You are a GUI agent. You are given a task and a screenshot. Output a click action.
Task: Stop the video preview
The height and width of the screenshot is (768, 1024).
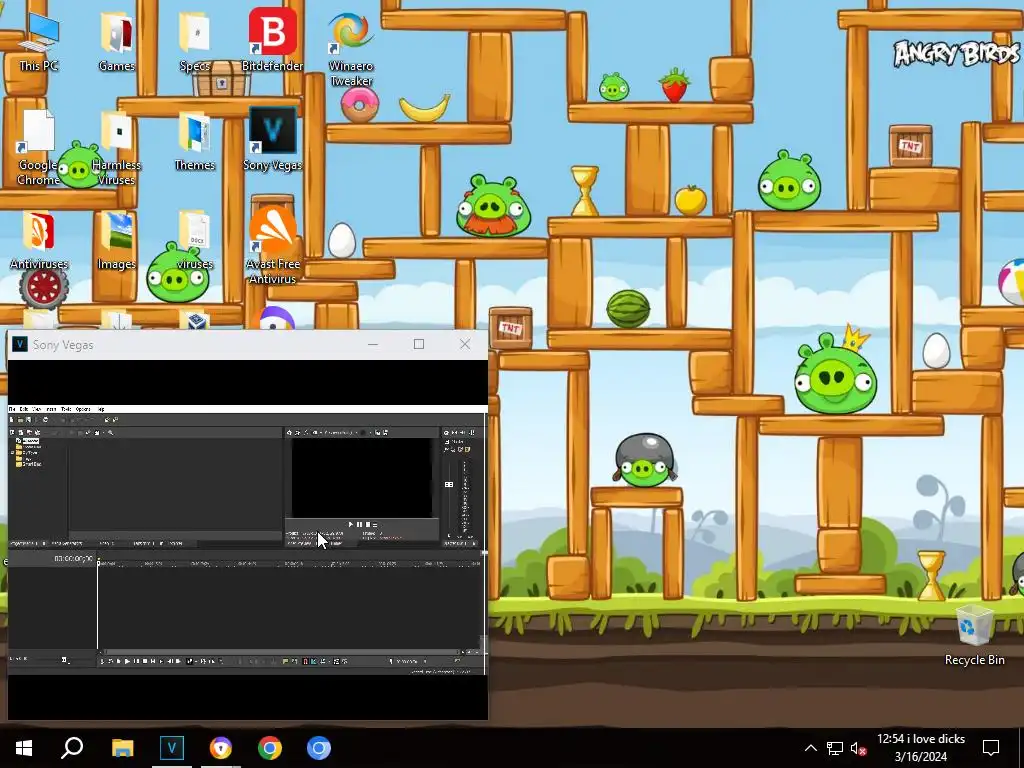(368, 524)
